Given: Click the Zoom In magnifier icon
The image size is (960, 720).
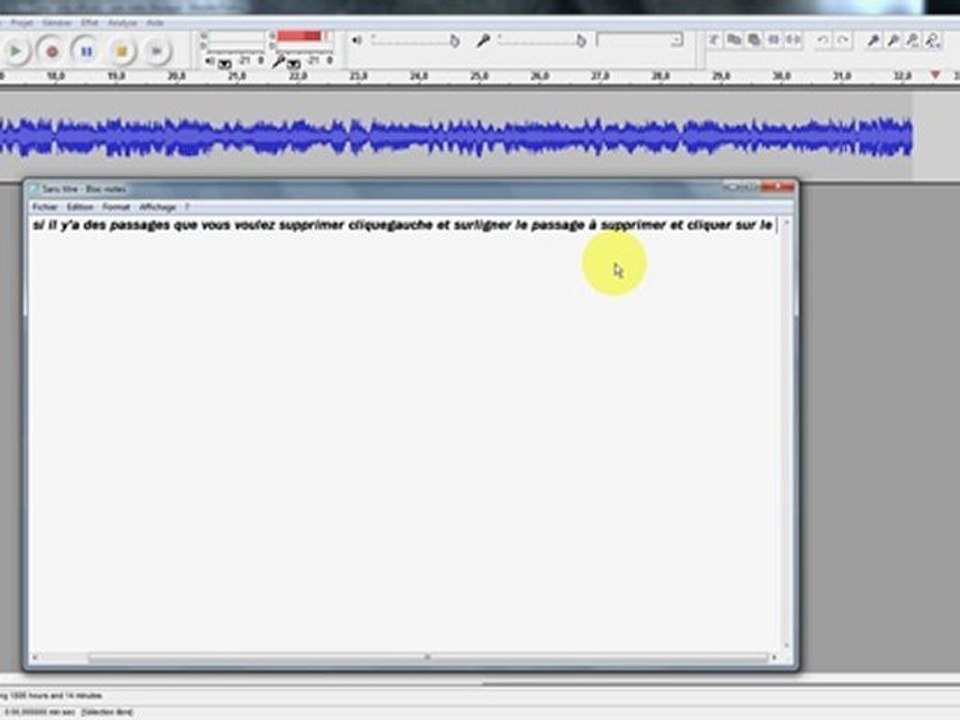Looking at the screenshot, I should click(873, 41).
